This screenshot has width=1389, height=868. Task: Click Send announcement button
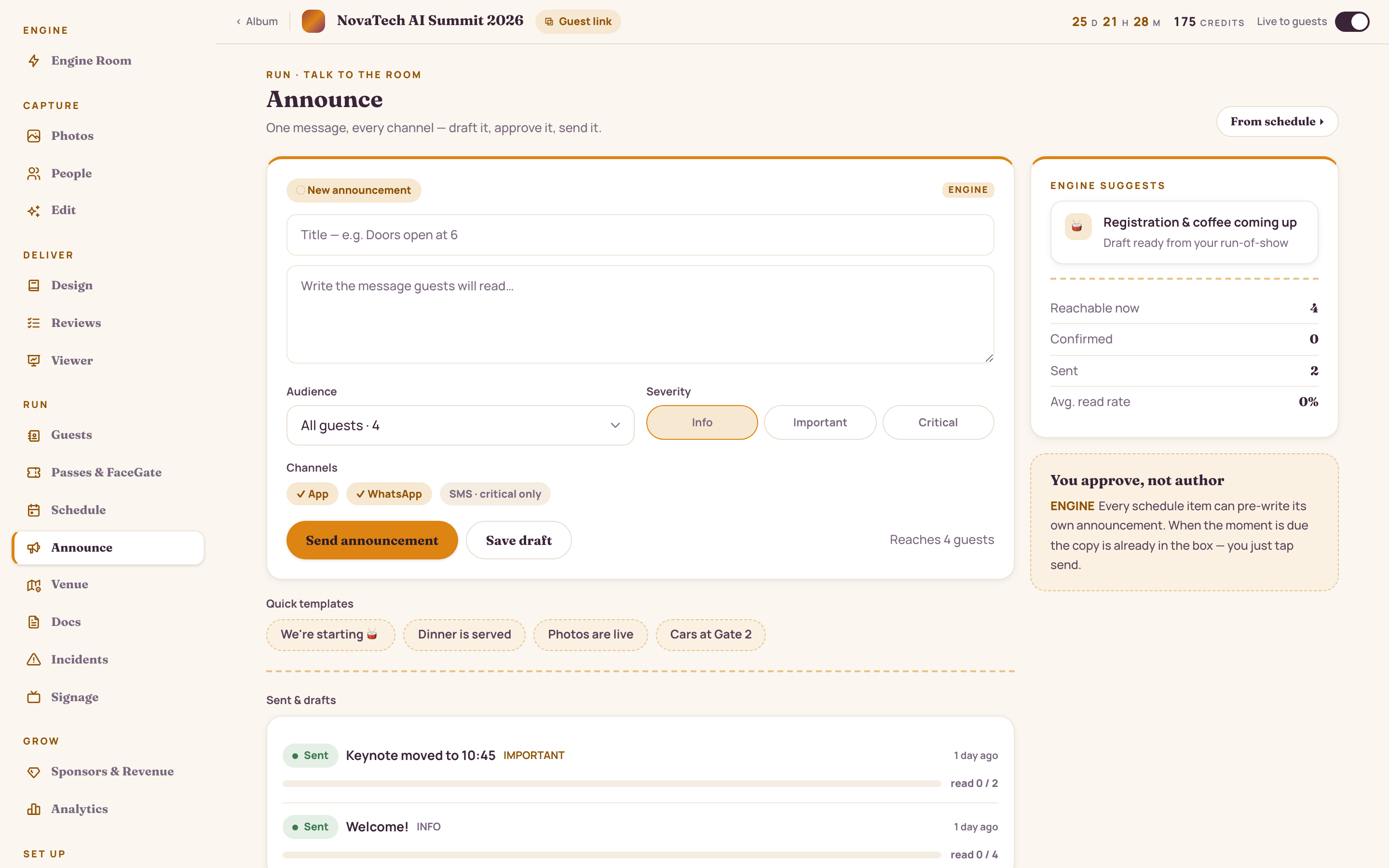[x=372, y=540]
